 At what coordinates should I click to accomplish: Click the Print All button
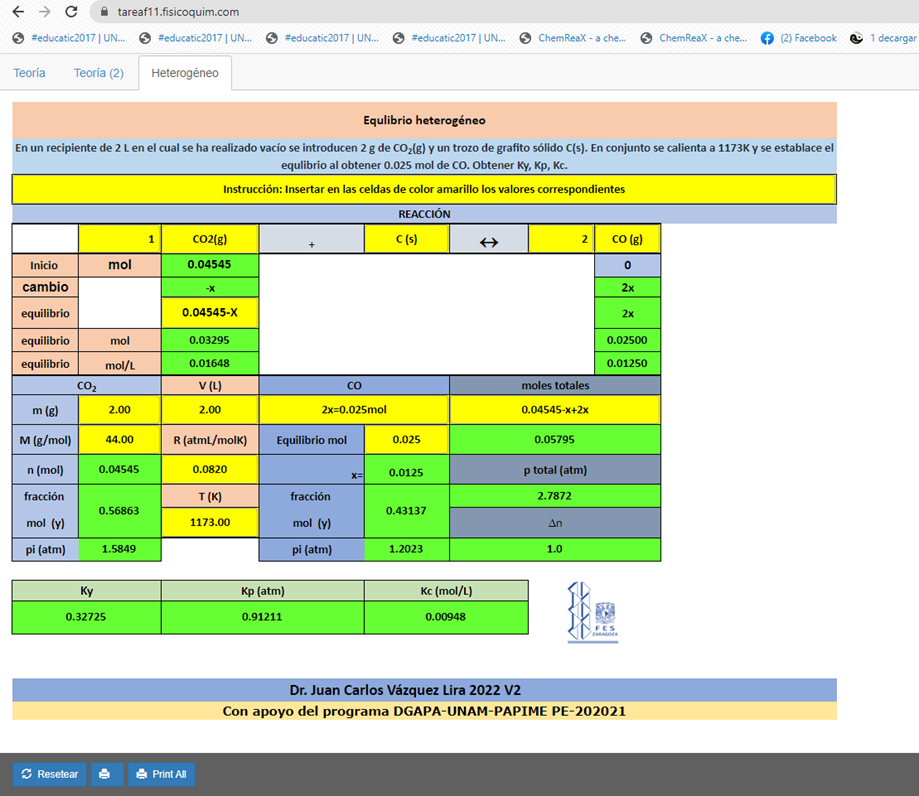(x=162, y=774)
